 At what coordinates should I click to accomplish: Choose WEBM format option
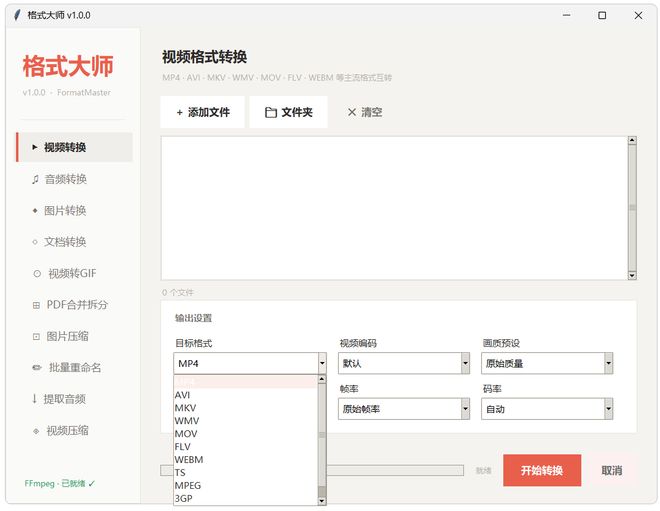[x=246, y=460]
